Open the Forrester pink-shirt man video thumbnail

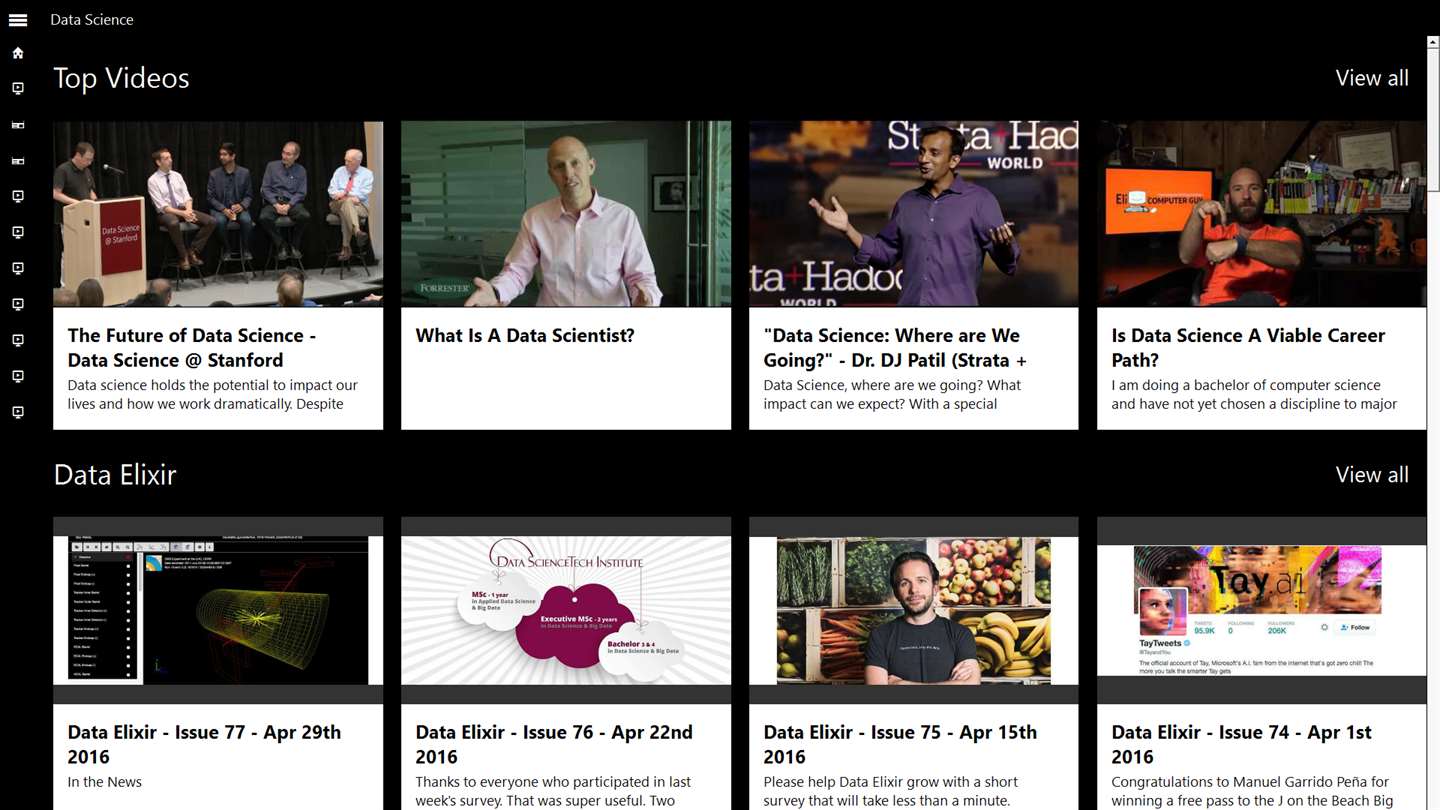click(566, 214)
